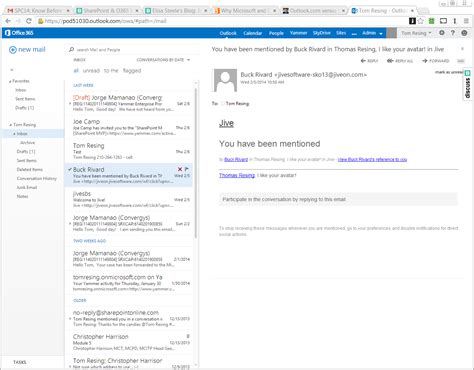The width and height of the screenshot is (474, 370).
Task: Click the attachment icon on Christopher Harrison message
Action: [188, 336]
